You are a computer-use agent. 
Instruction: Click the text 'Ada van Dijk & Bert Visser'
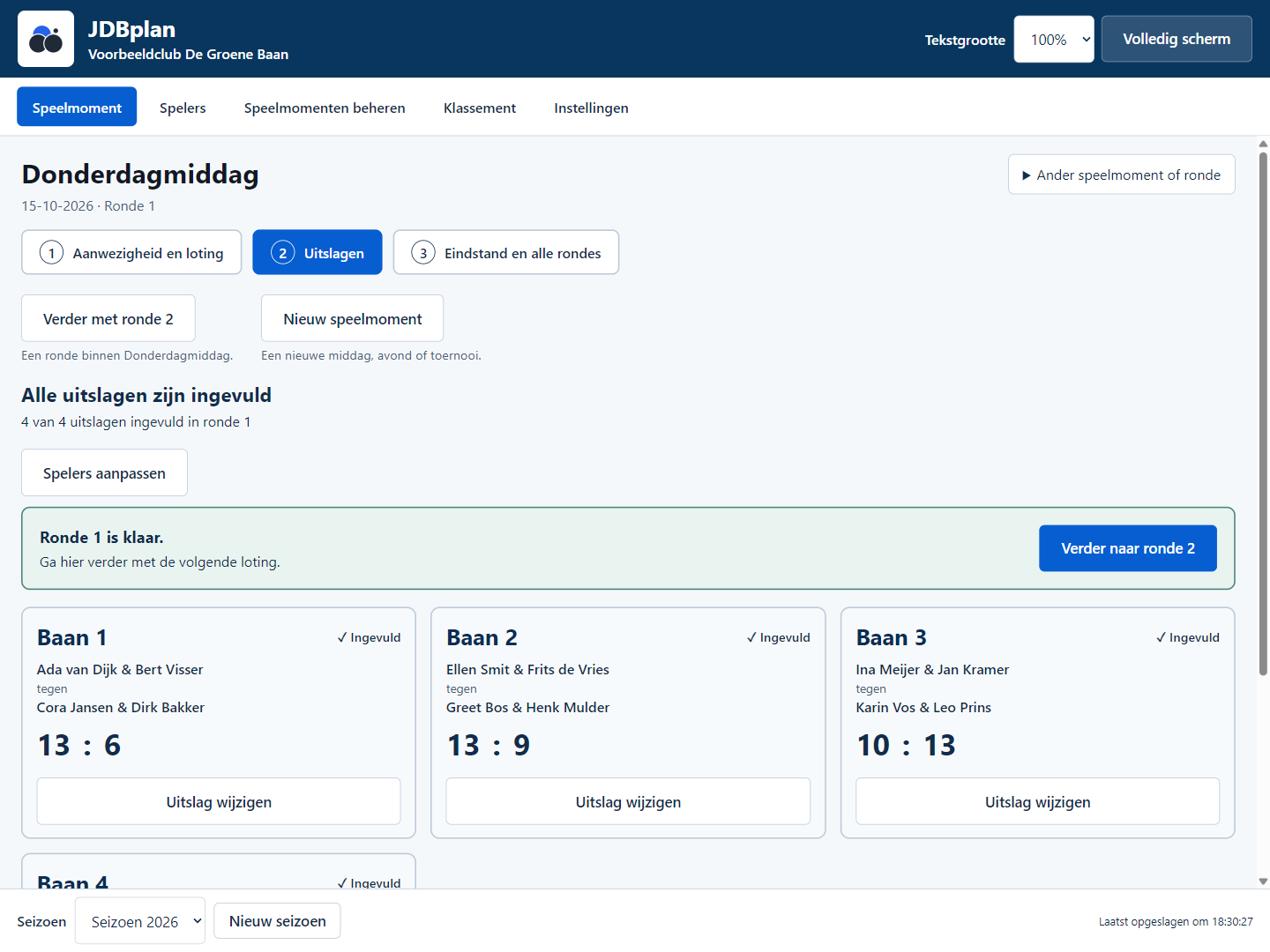[120, 669]
